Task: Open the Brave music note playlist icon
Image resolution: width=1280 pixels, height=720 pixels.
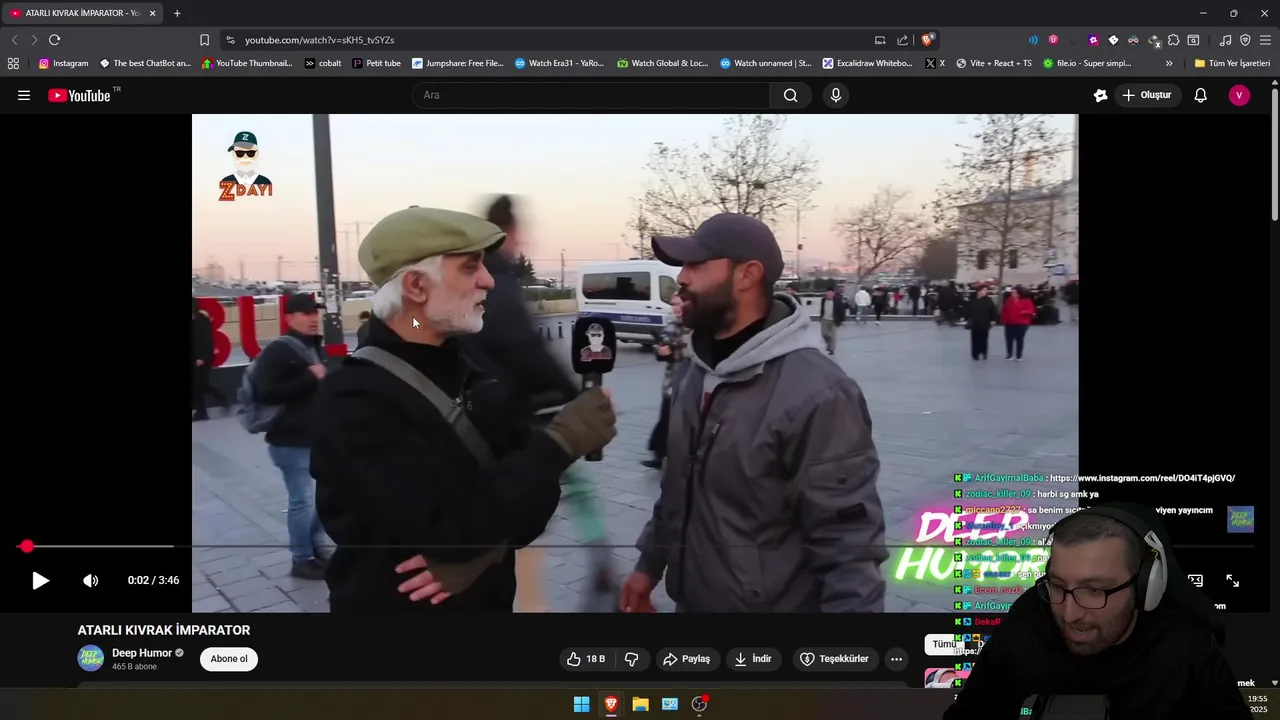Action: [1225, 40]
